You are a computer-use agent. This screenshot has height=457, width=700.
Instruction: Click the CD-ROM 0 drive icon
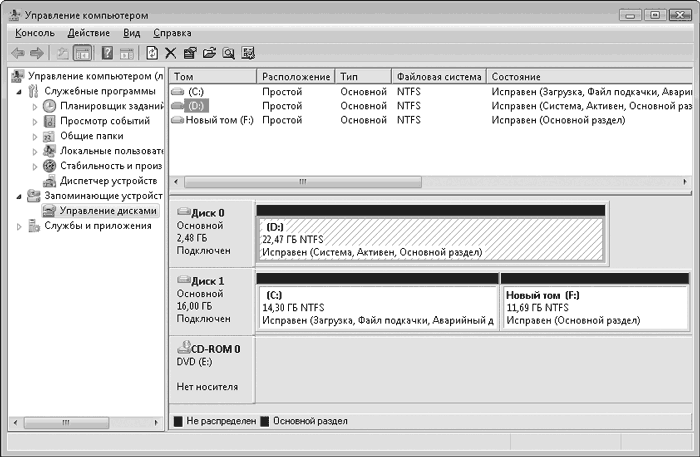(183, 349)
